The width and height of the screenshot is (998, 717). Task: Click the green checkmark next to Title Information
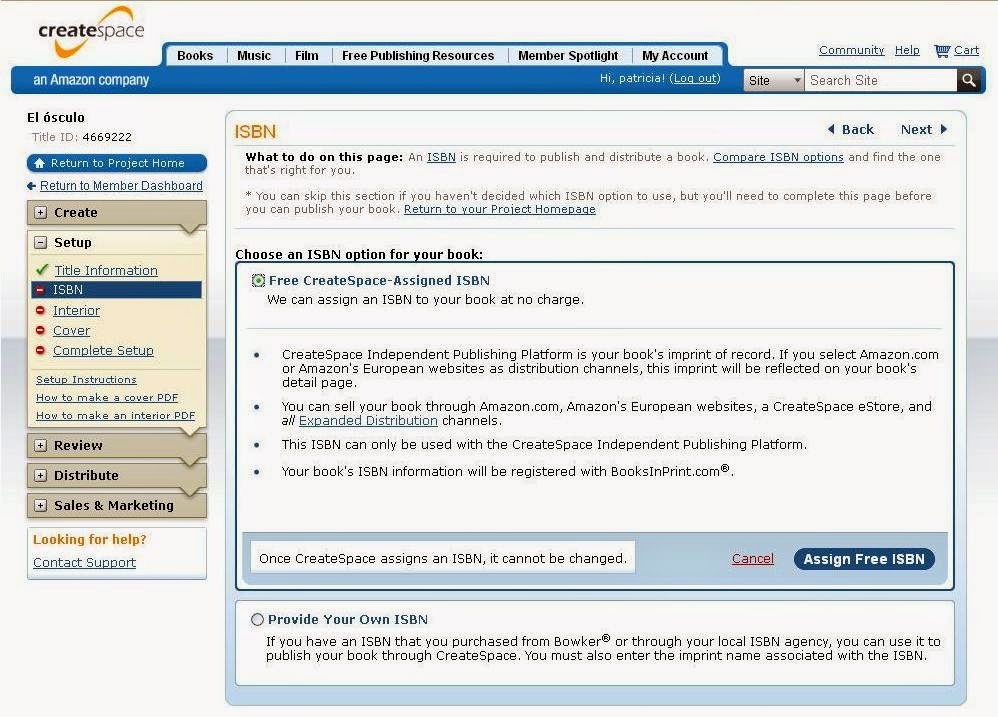click(x=42, y=270)
